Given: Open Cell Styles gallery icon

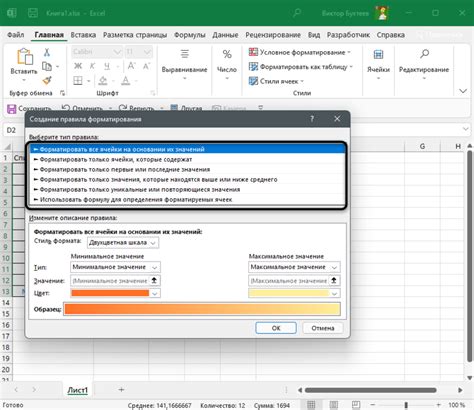Looking at the screenshot, I should tap(253, 81).
